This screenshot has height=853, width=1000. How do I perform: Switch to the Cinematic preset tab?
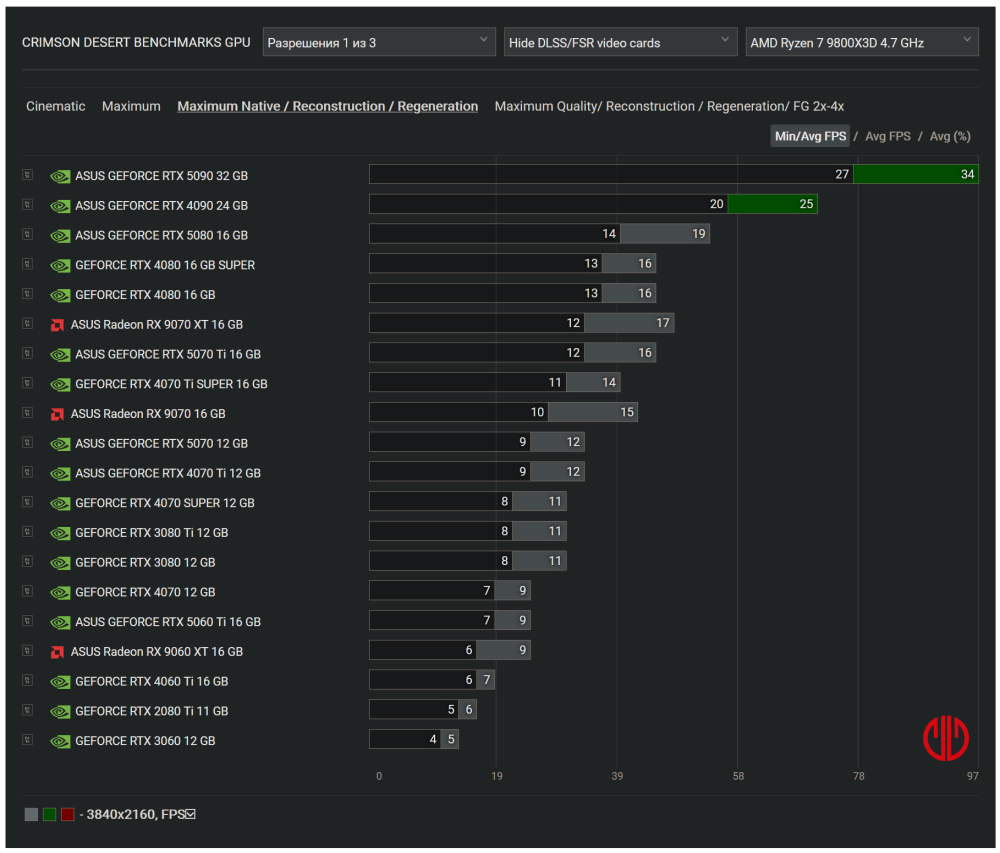point(56,106)
